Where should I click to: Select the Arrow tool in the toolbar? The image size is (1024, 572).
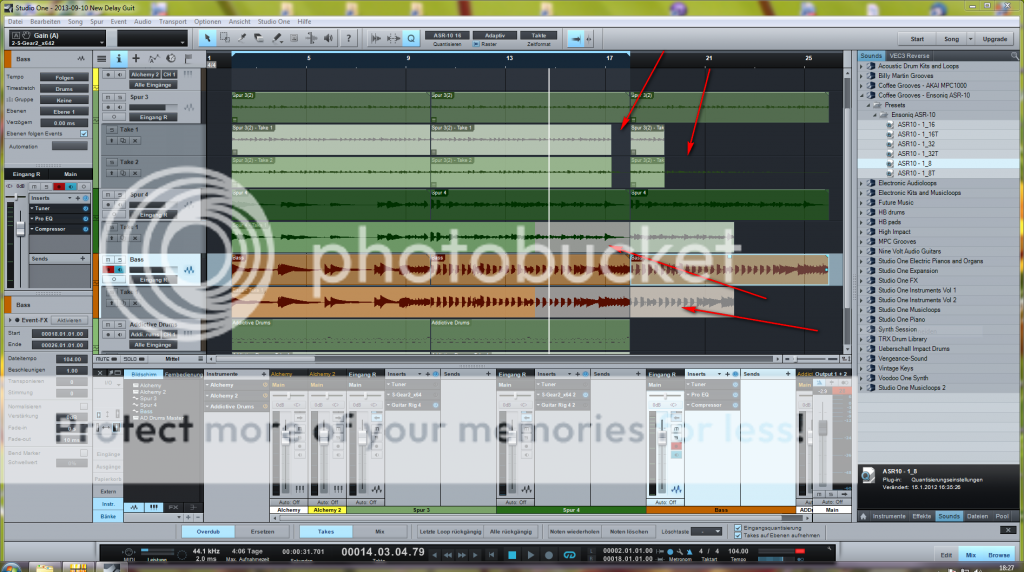(207, 39)
